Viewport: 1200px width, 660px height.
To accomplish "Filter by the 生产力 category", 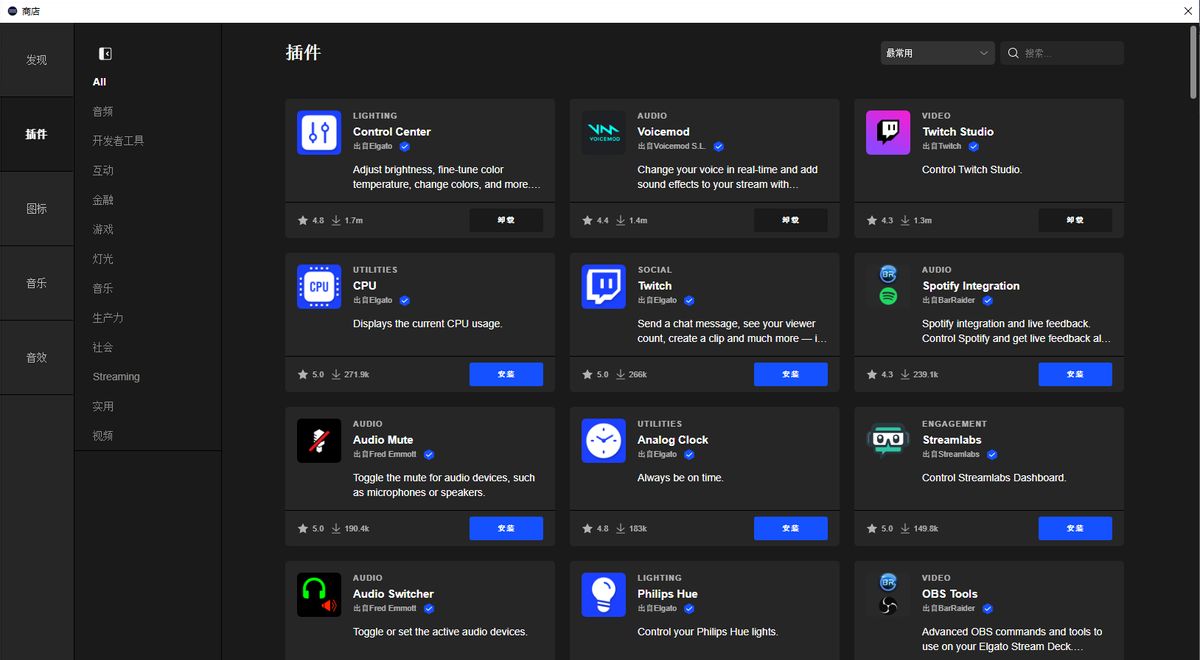I will click(x=108, y=318).
